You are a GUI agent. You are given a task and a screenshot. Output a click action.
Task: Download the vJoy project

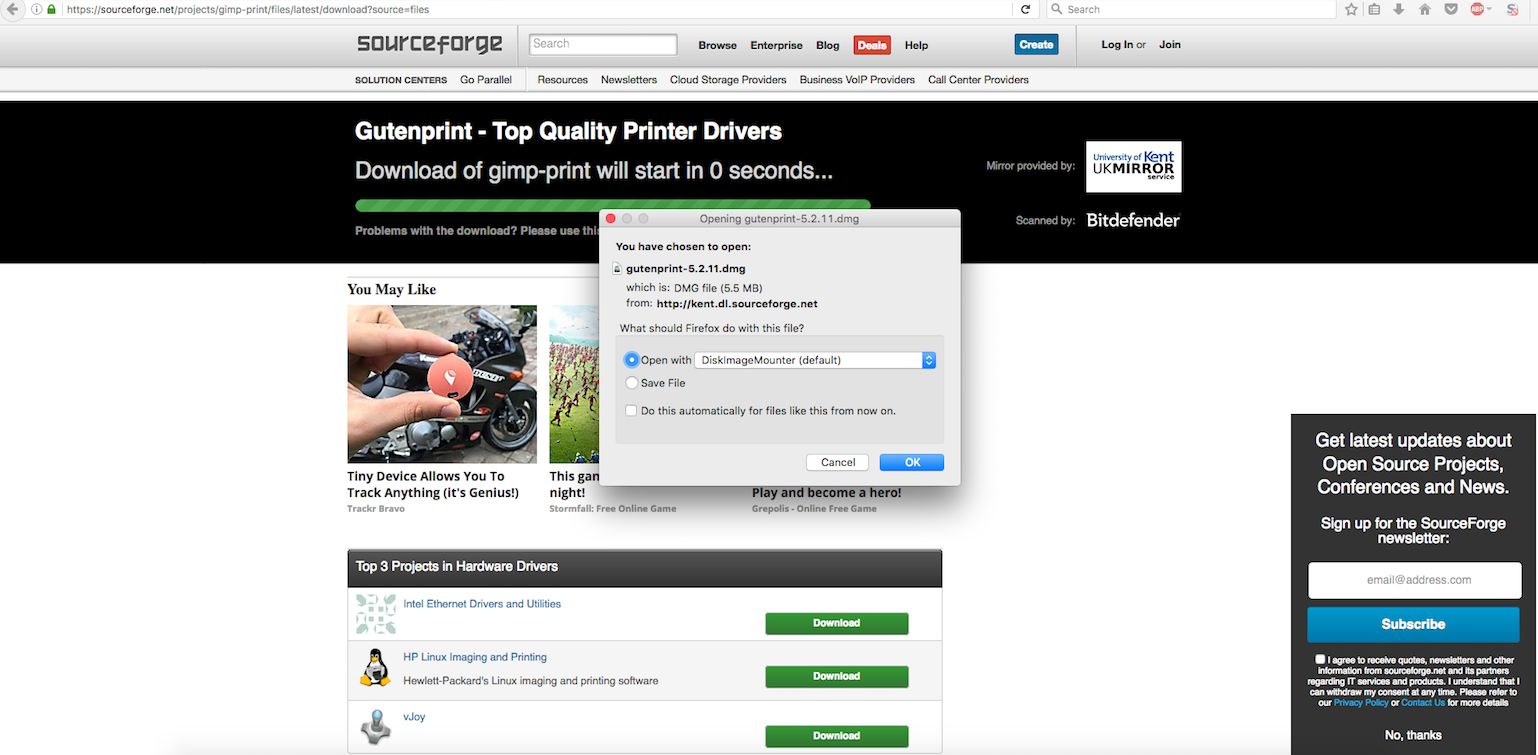(x=837, y=736)
